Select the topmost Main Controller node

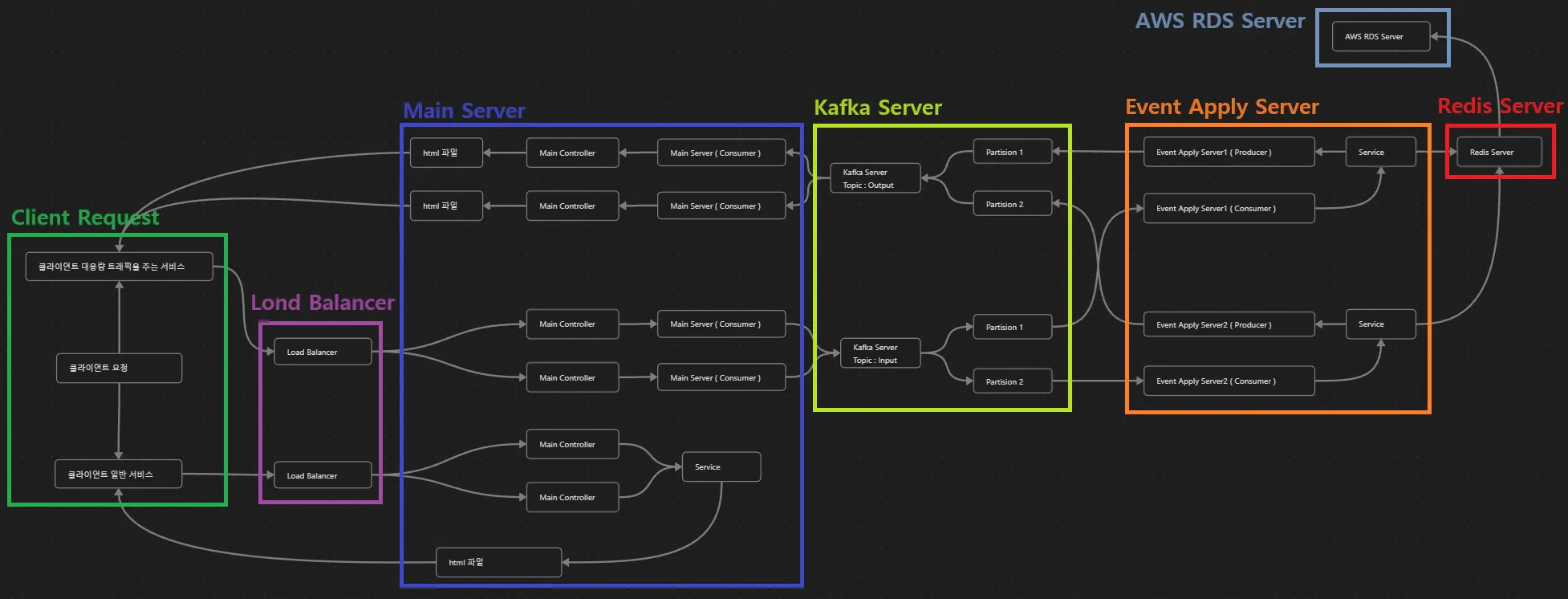[572, 153]
